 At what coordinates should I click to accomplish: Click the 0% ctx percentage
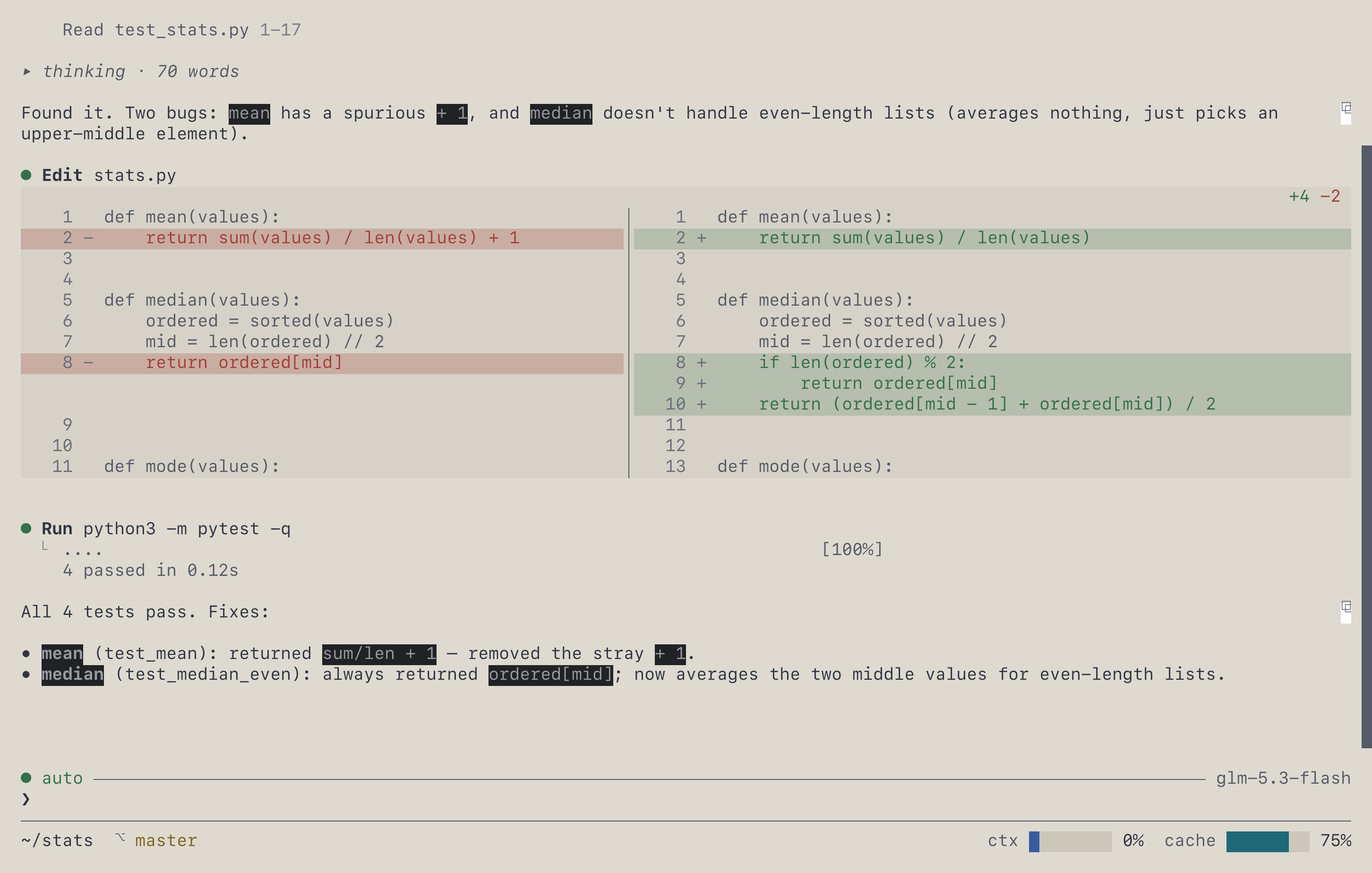(1133, 840)
